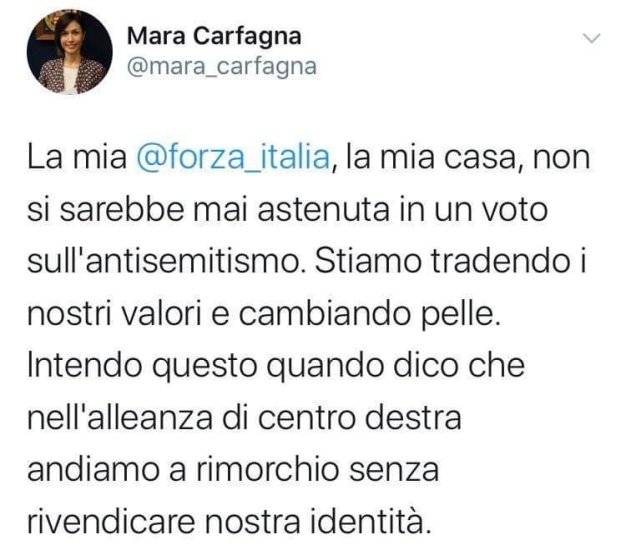Screen dimensions: 626x555
Task: Open the @forza_italia mention link
Action: pos(234,158)
